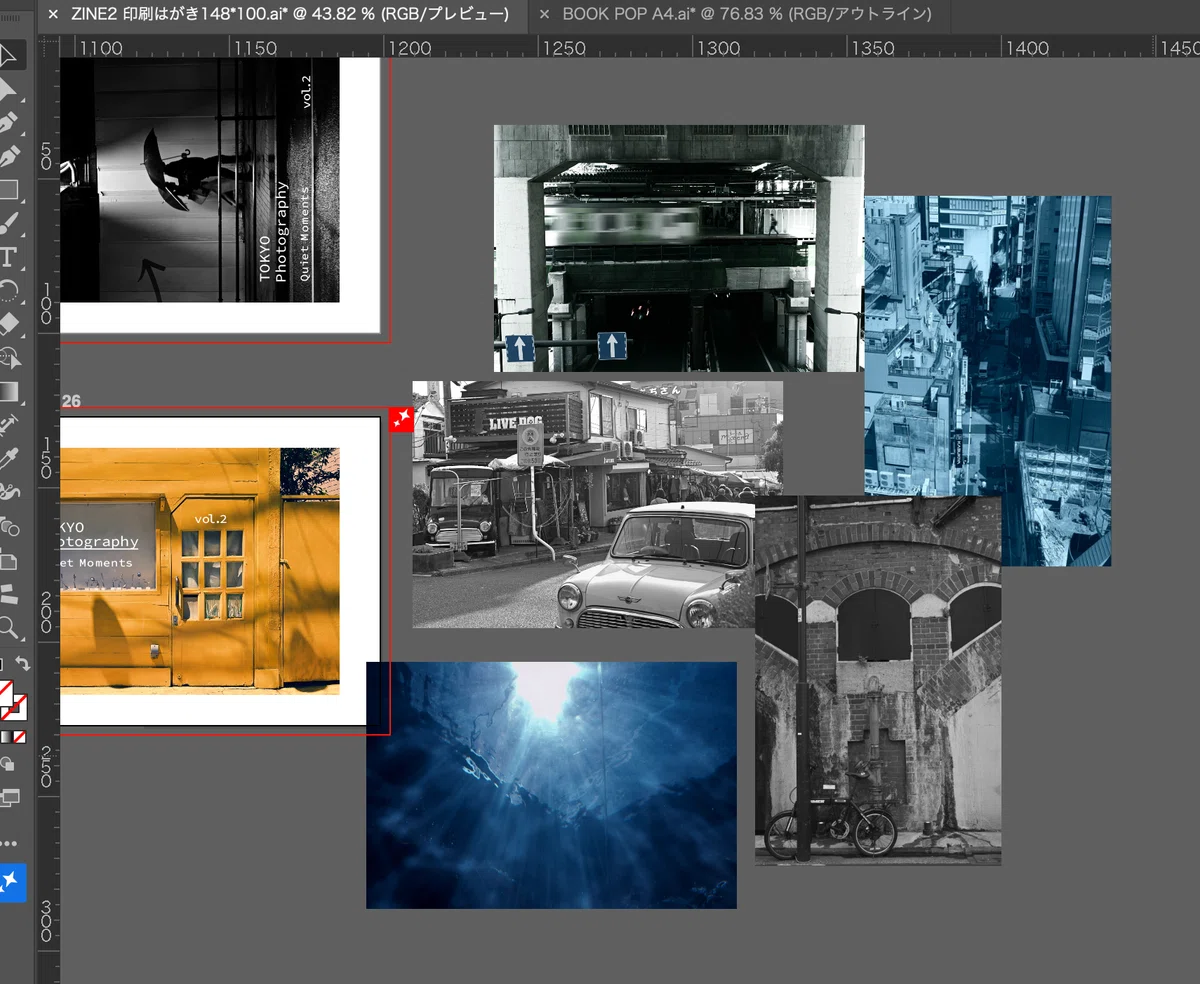The image size is (1200, 984).
Task: Close the ZINE2 印刷はがき document tab
Action: click(x=53, y=14)
